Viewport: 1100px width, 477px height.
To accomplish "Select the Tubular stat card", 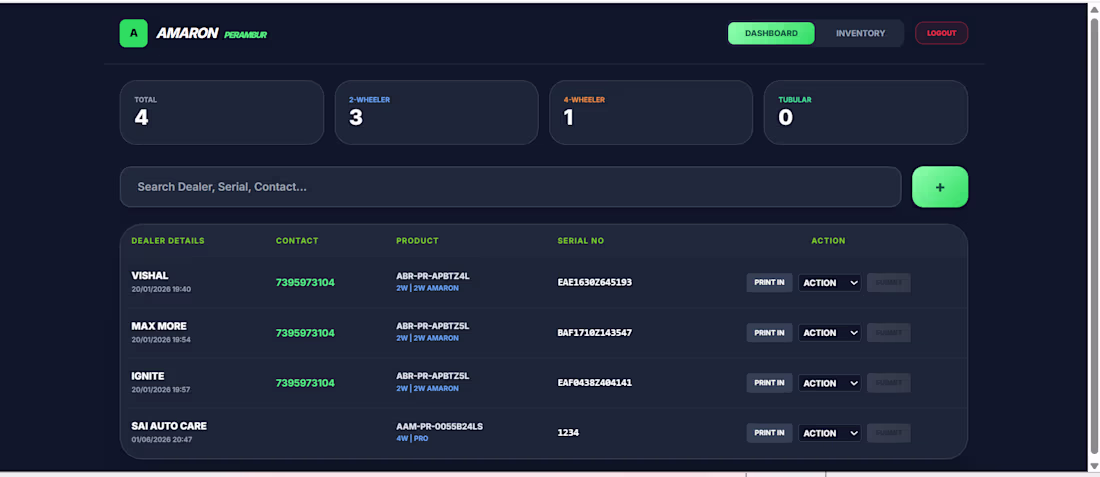I will (866, 112).
